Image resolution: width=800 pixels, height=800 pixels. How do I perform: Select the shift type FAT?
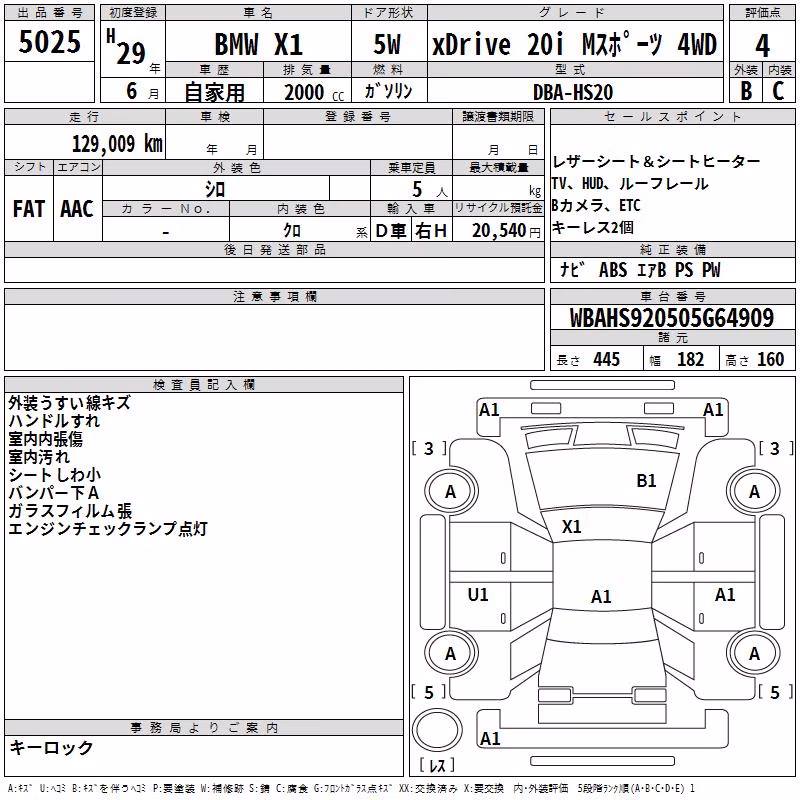pos(29,209)
